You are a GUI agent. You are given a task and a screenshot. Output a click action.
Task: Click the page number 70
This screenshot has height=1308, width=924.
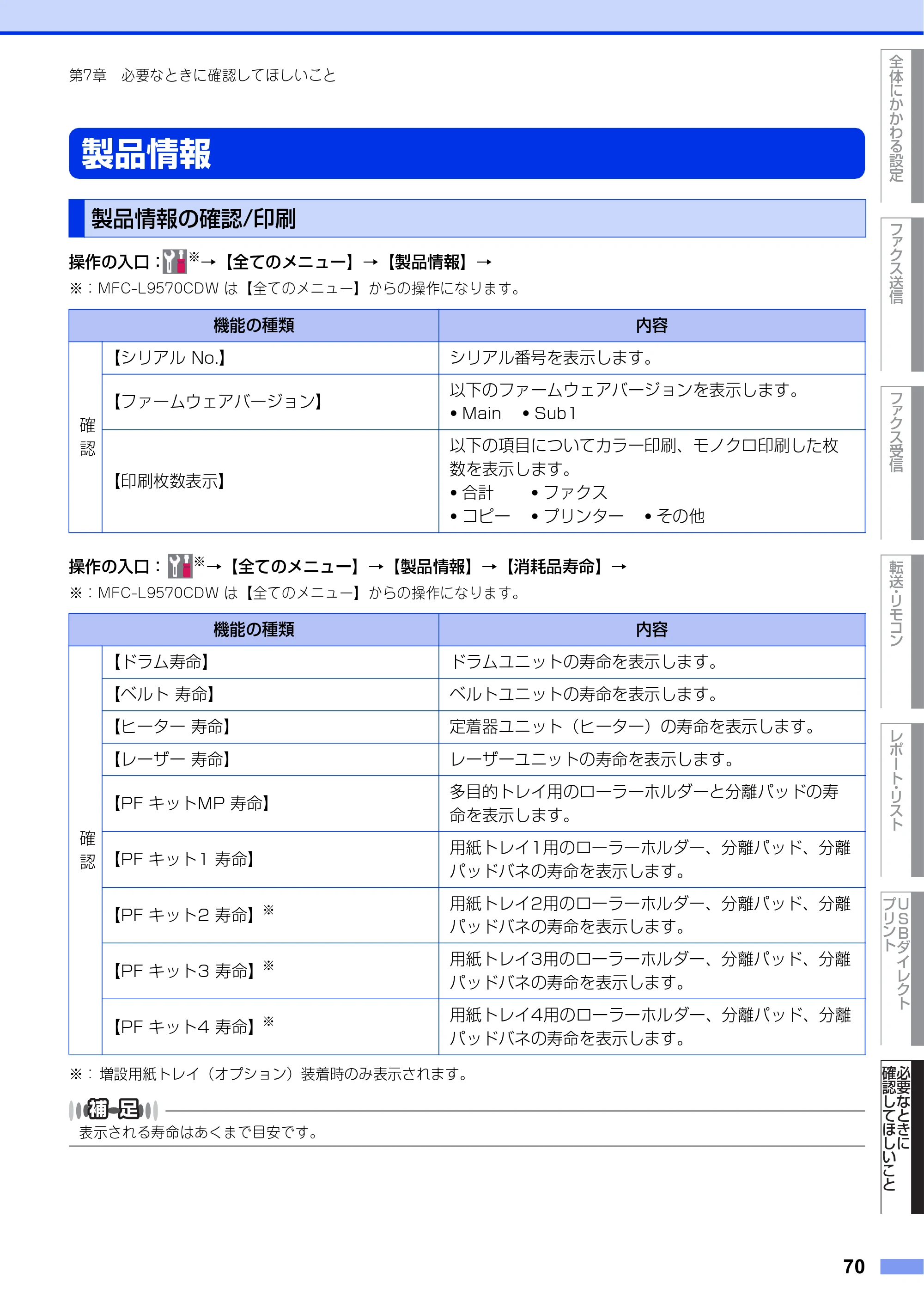point(853,1266)
